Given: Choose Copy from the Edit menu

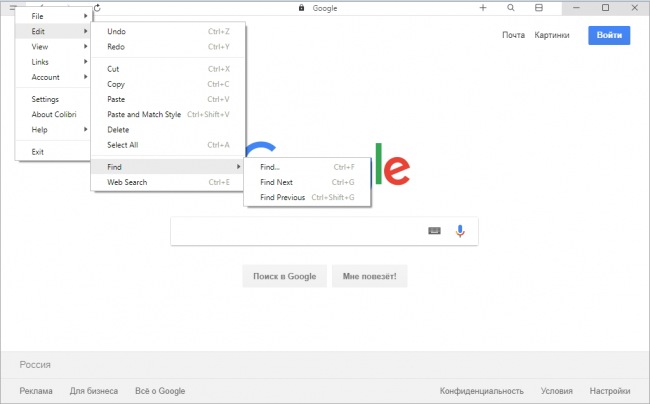Looking at the screenshot, I should pos(168,85).
